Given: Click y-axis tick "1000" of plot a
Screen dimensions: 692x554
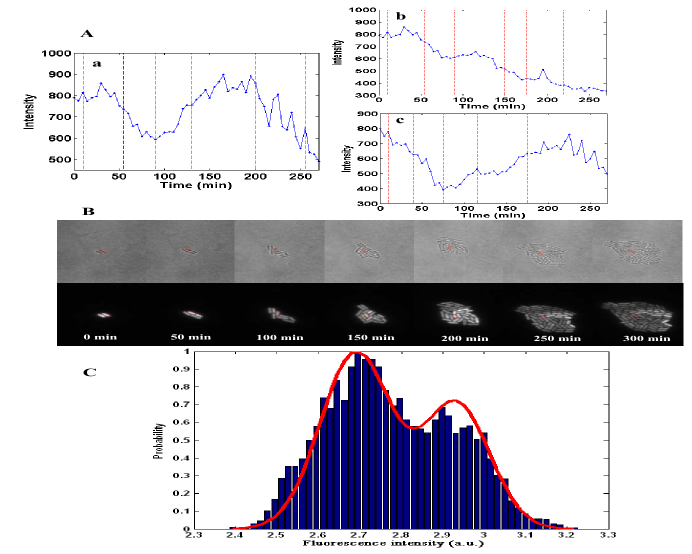Looking at the screenshot, I should 56,53.
